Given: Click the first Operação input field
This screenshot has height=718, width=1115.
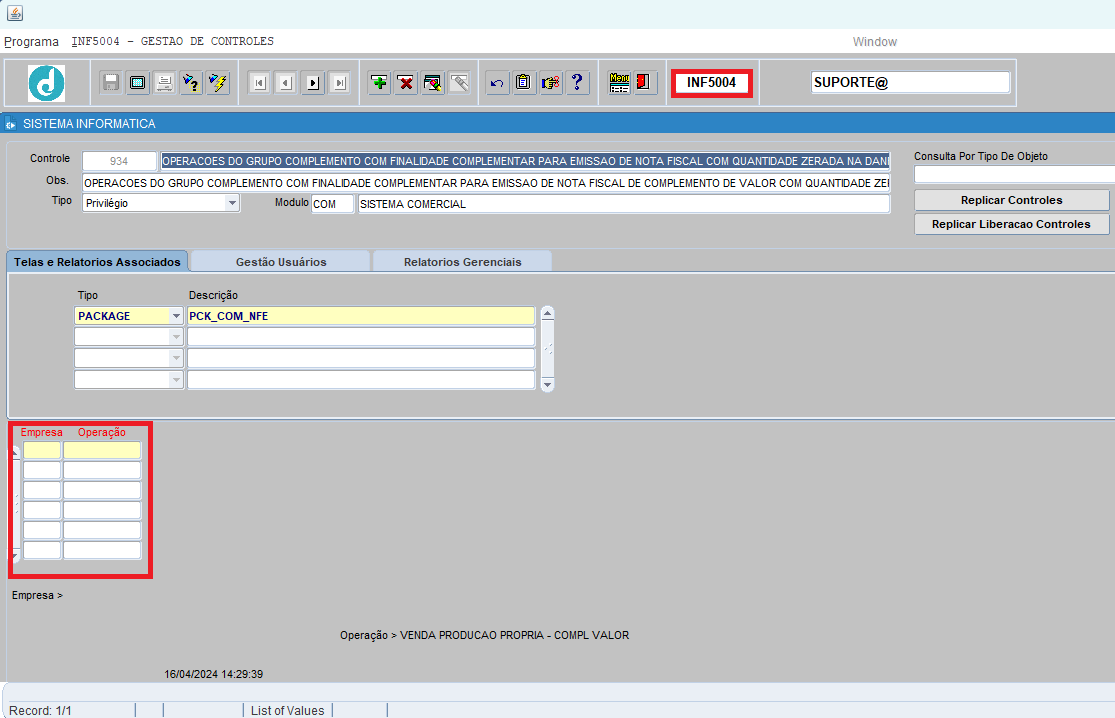Looking at the screenshot, I should [102, 451].
